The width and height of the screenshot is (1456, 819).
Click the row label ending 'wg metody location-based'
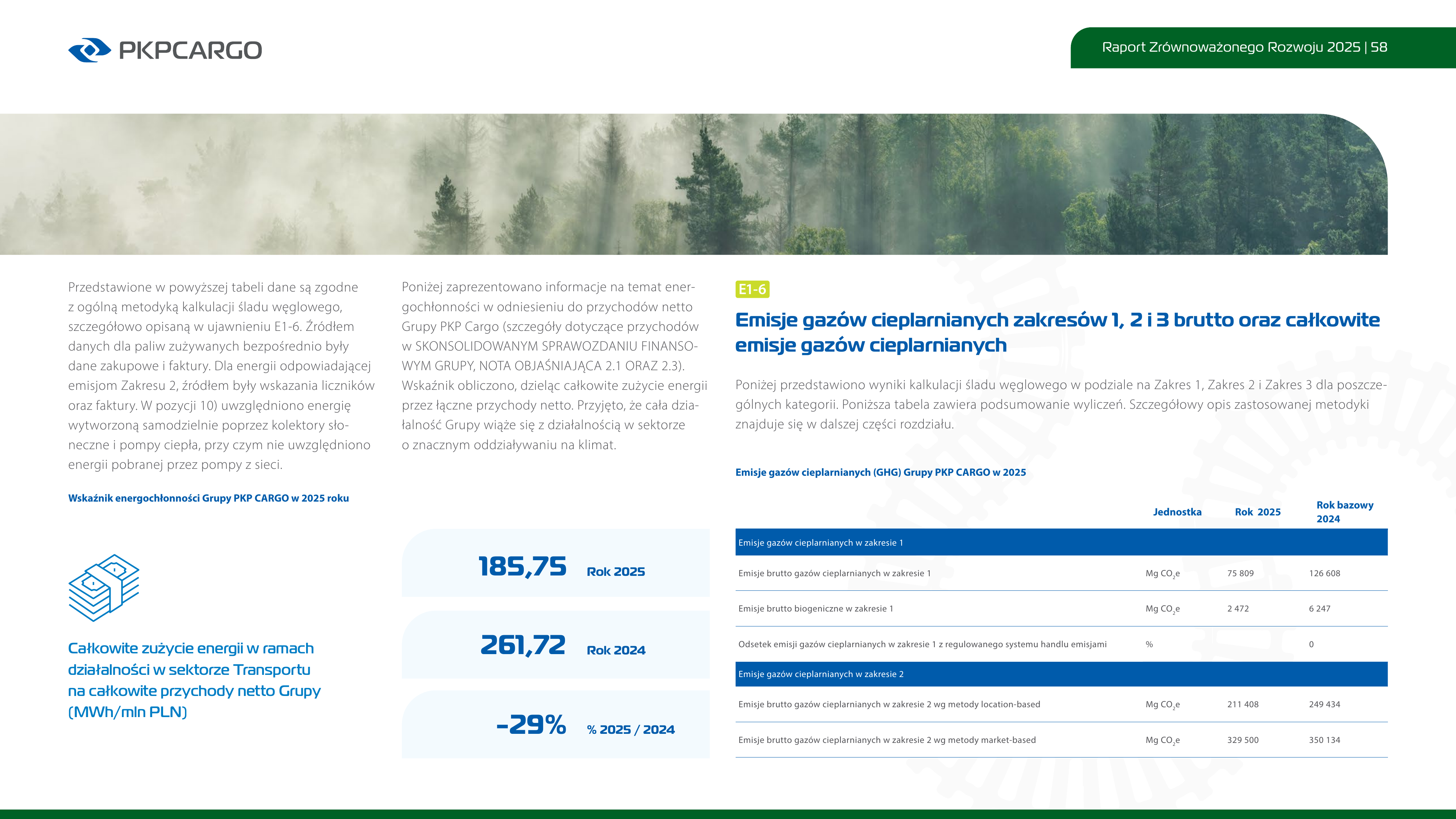pos(889,704)
